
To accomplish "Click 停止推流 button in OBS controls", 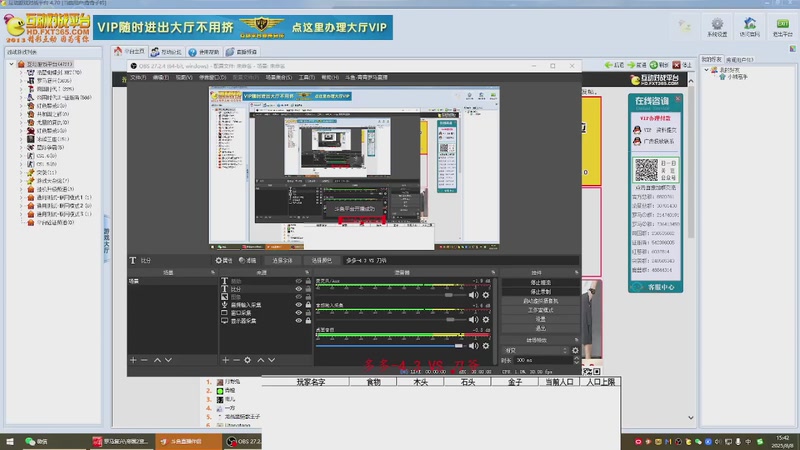I will coord(540,282).
